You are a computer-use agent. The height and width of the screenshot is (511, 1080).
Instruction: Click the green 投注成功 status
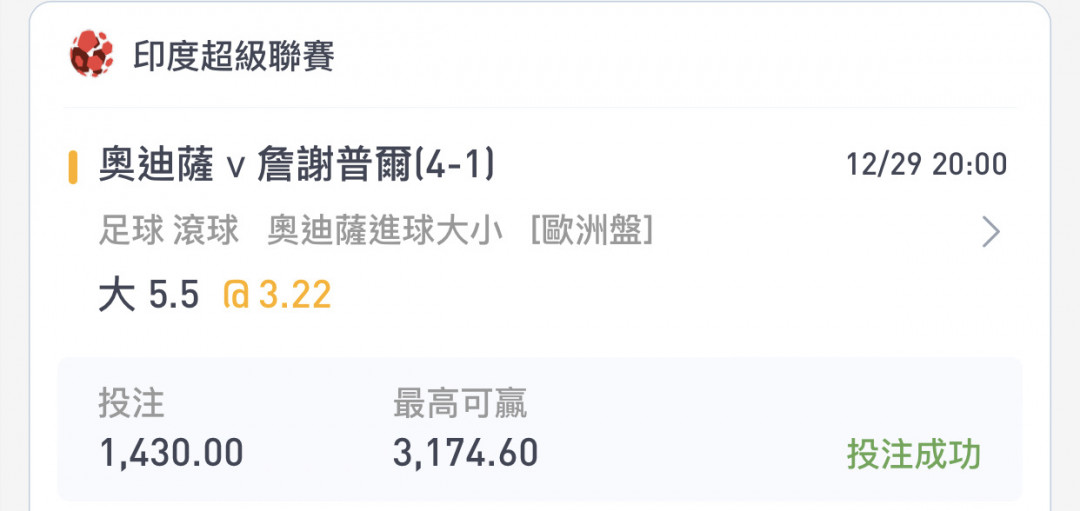pyautogui.click(x=913, y=455)
